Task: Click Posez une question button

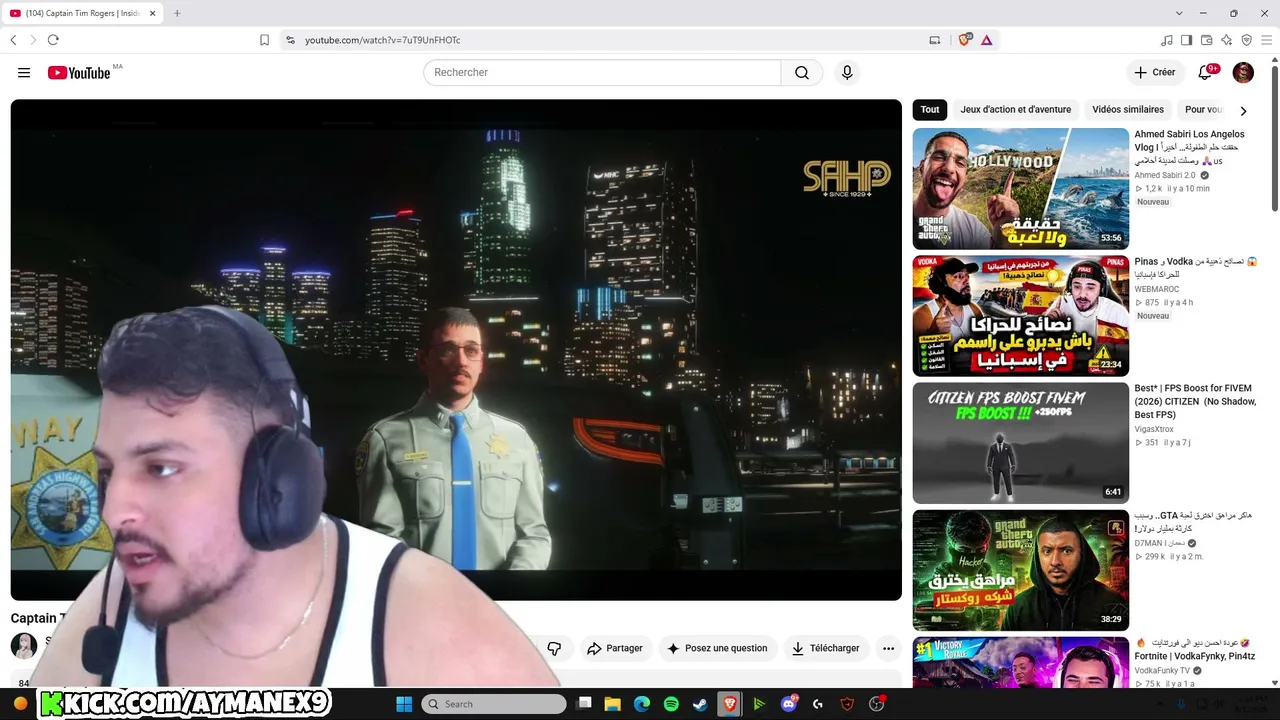Action: pyautogui.click(x=718, y=648)
